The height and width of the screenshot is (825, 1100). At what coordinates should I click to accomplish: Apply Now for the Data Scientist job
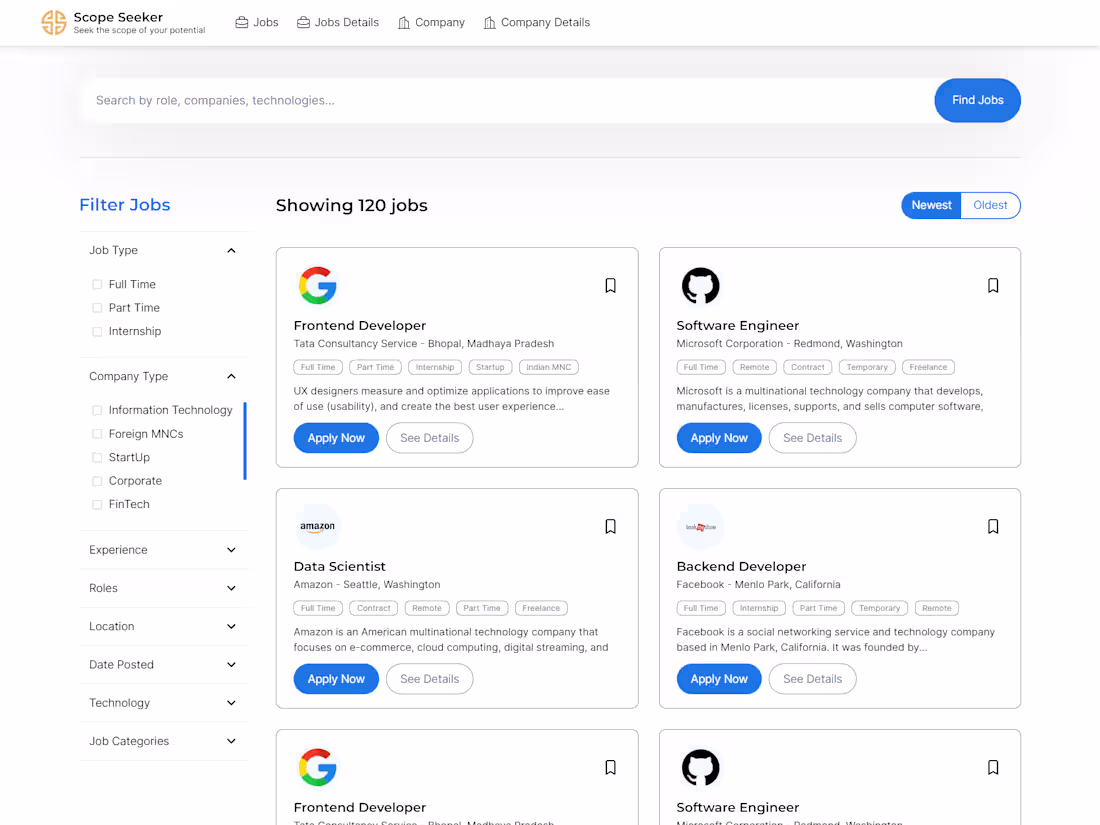pos(336,679)
